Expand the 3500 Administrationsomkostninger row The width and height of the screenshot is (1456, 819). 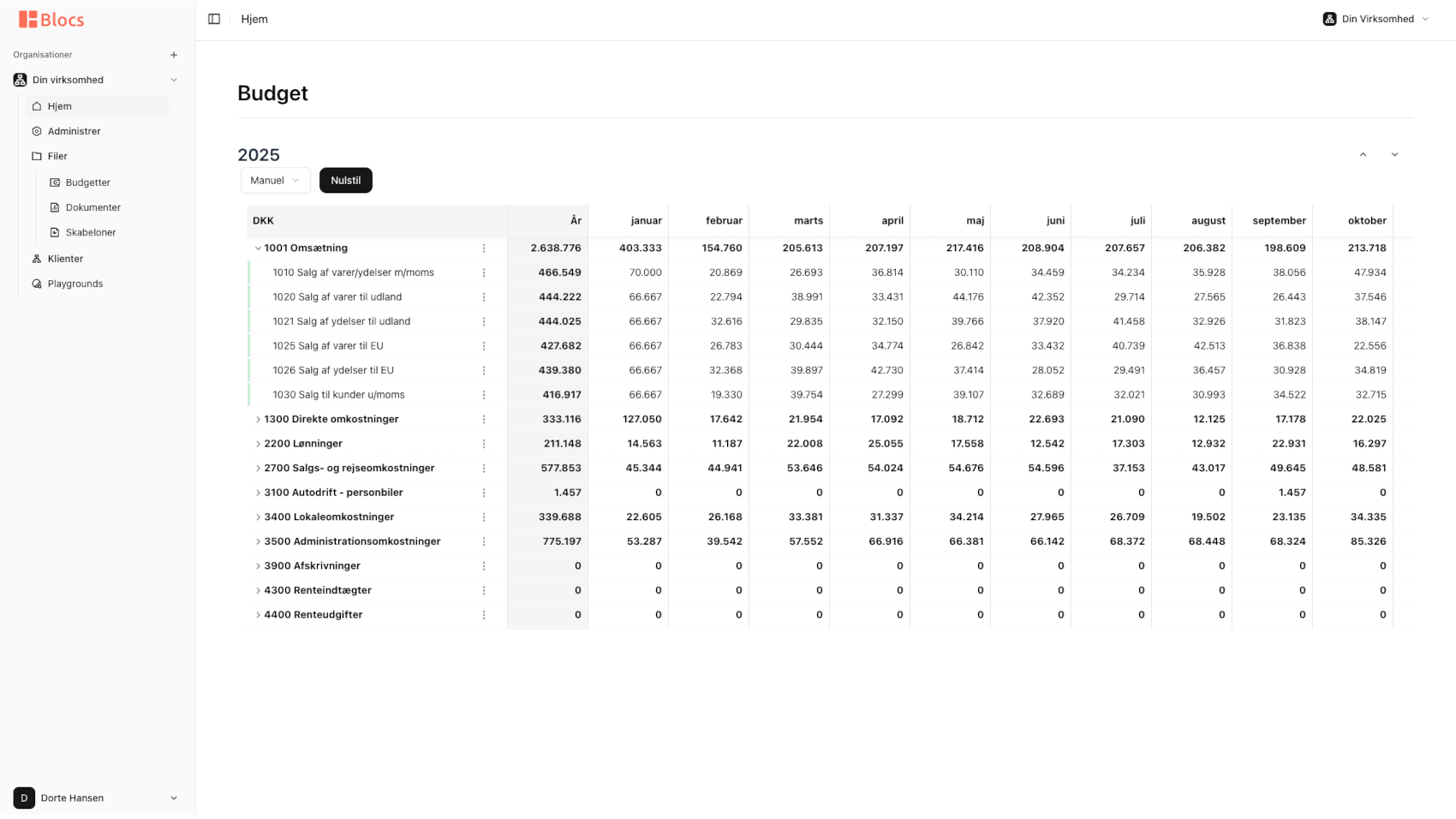[258, 541]
